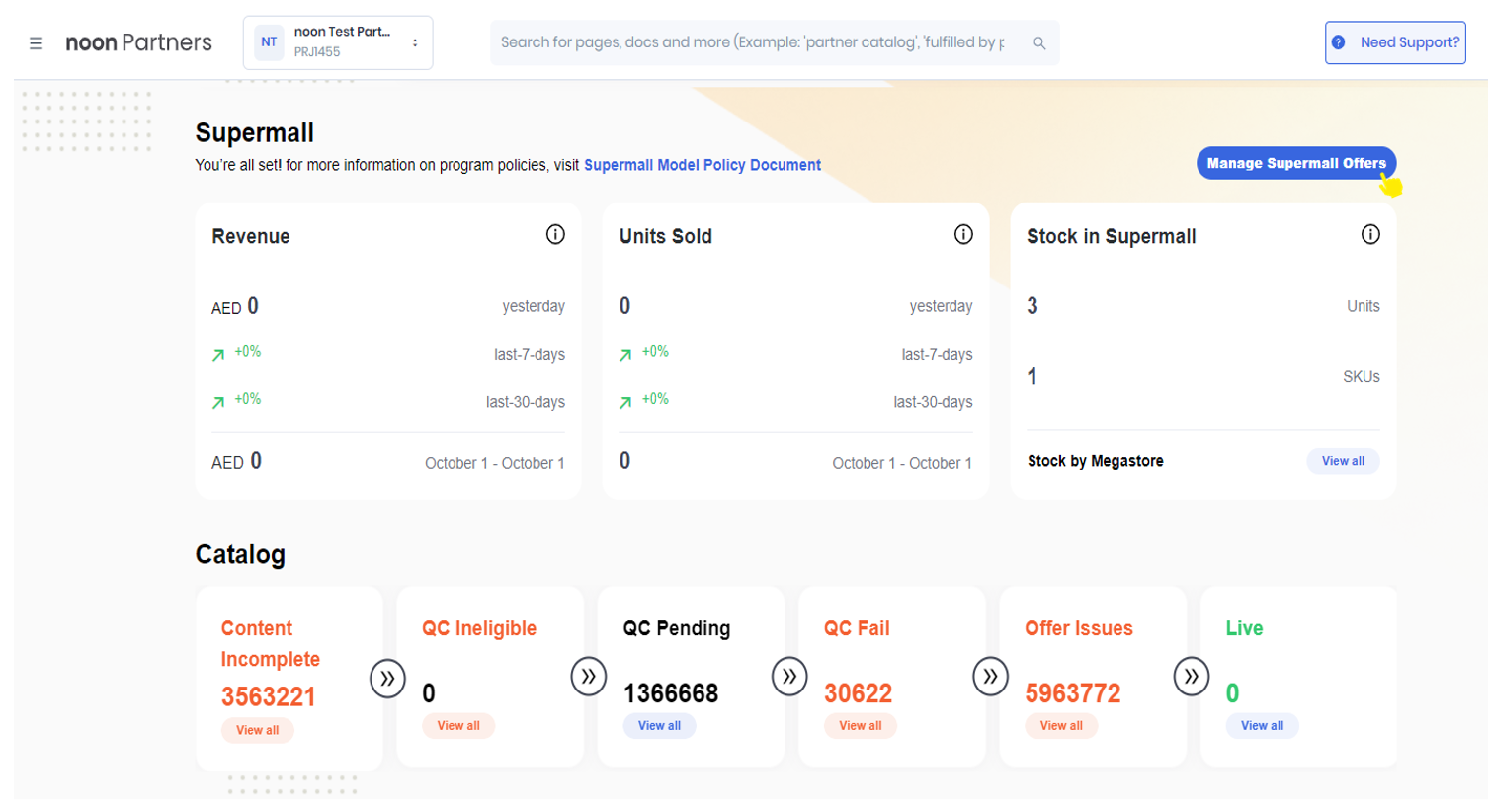The image size is (1488, 812).
Task: Click the arrow after QC Fail card
Action: point(990,677)
